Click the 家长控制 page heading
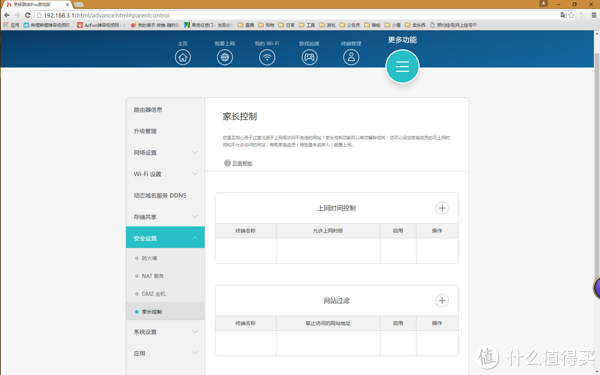600x375 pixels. 240,116
